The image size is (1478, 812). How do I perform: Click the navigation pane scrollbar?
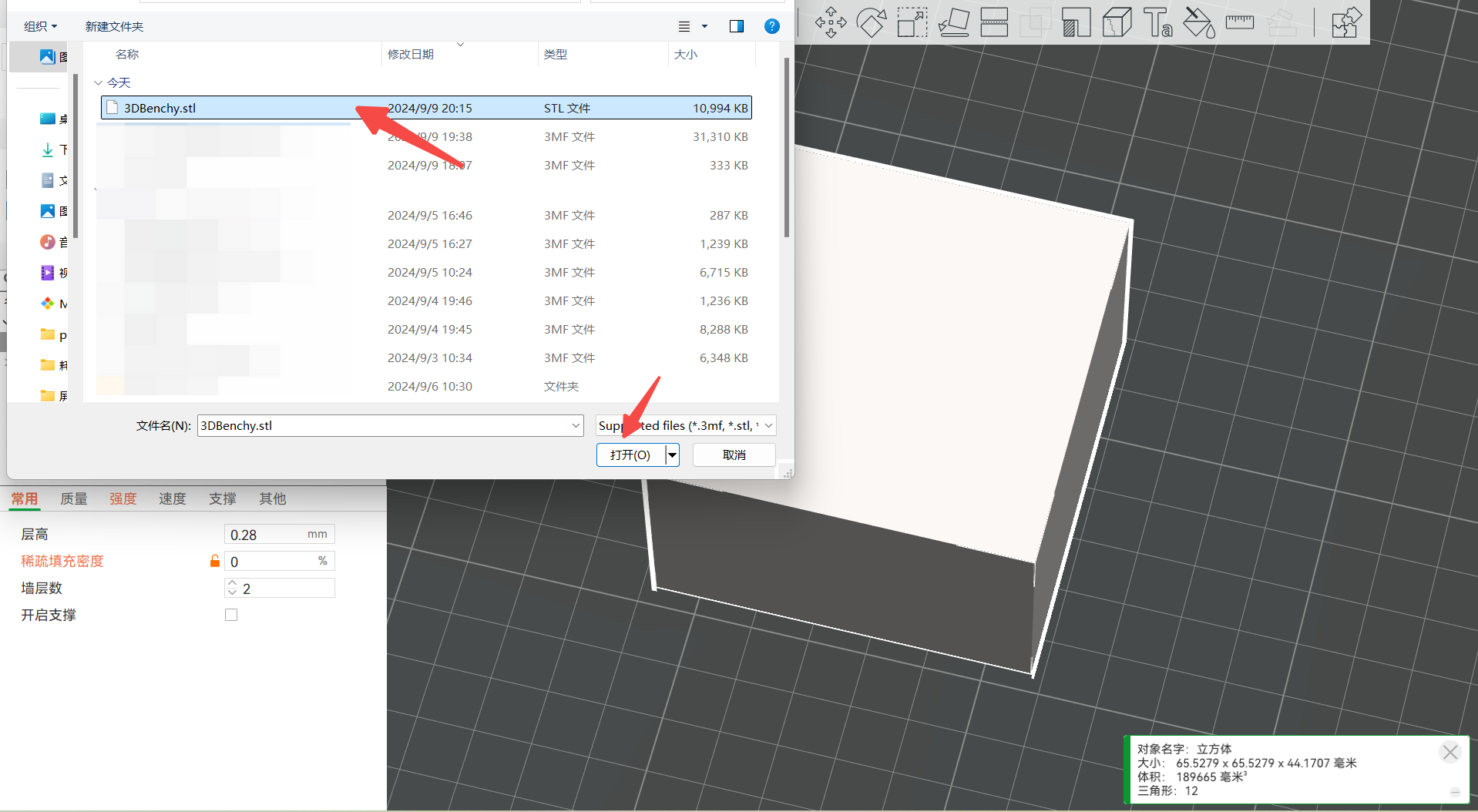[76, 154]
